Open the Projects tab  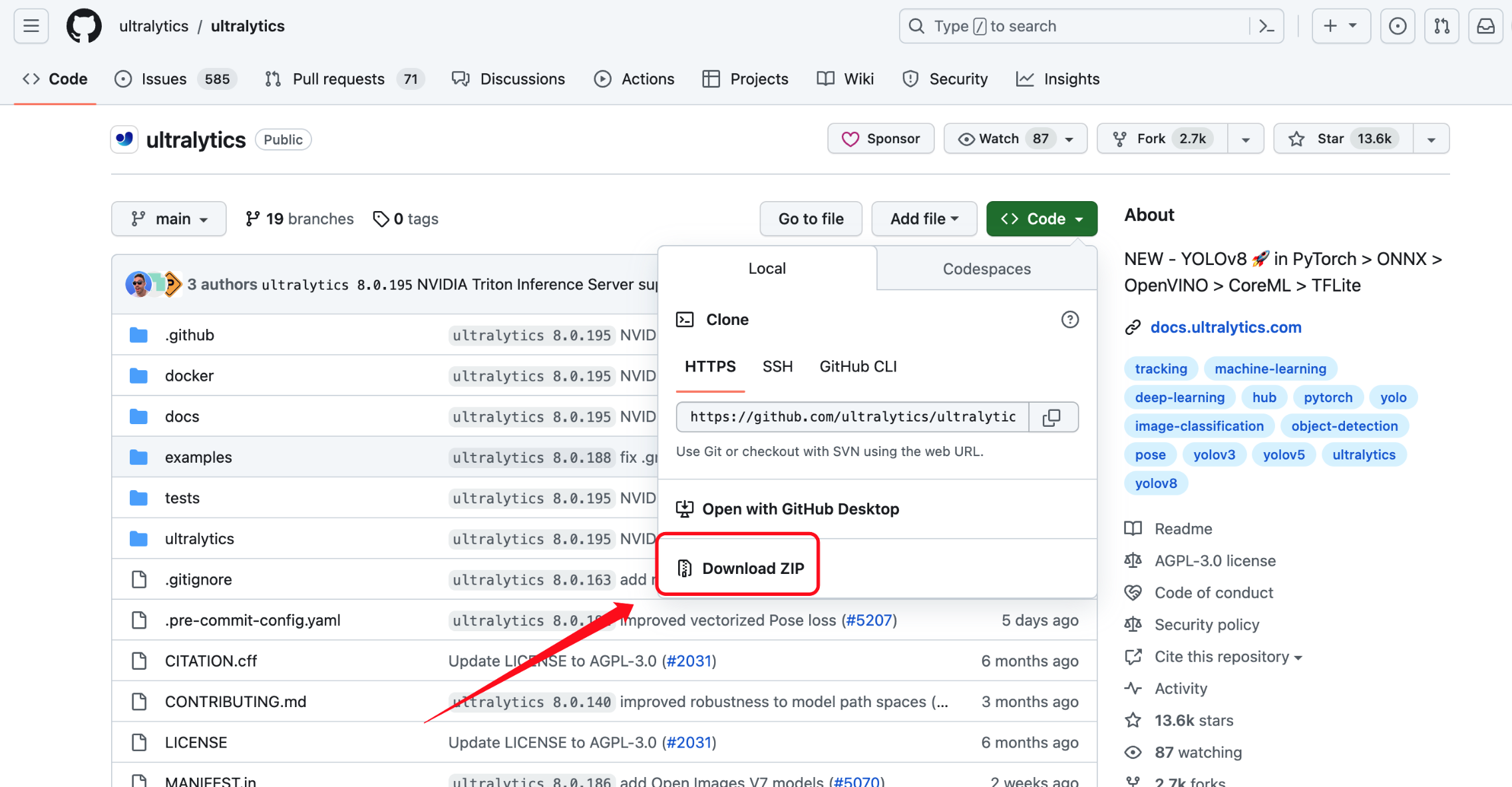745,79
